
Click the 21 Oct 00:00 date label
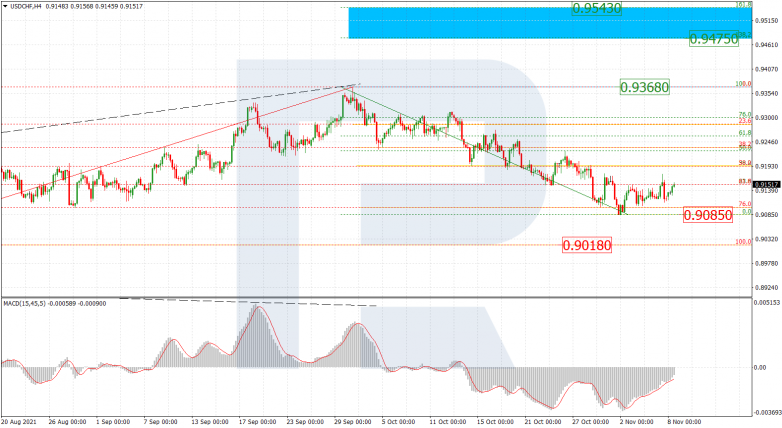[x=545, y=422]
